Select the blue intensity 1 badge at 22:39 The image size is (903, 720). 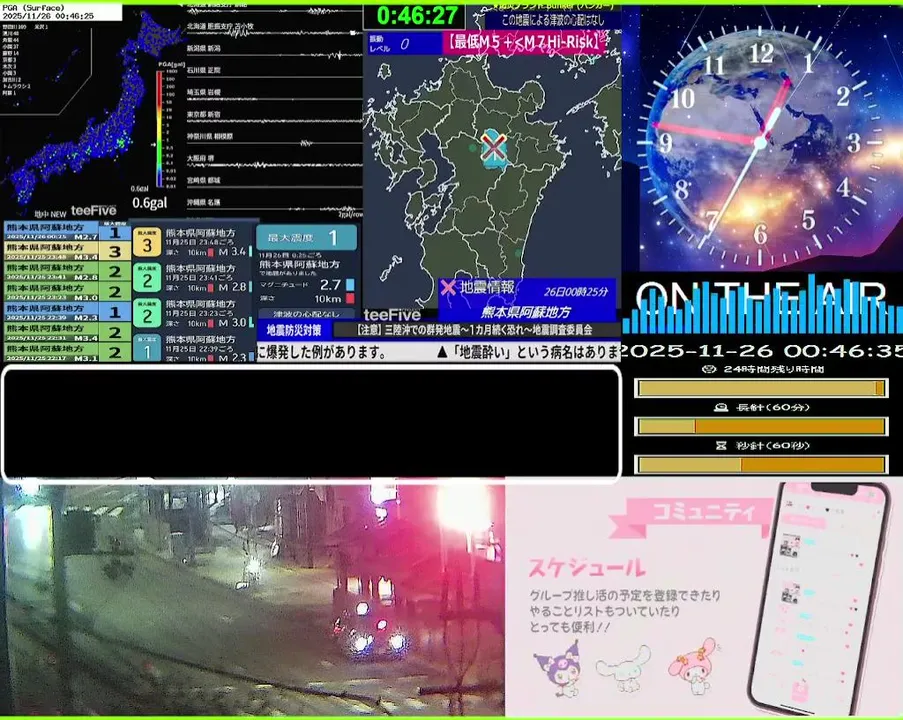tap(147, 348)
